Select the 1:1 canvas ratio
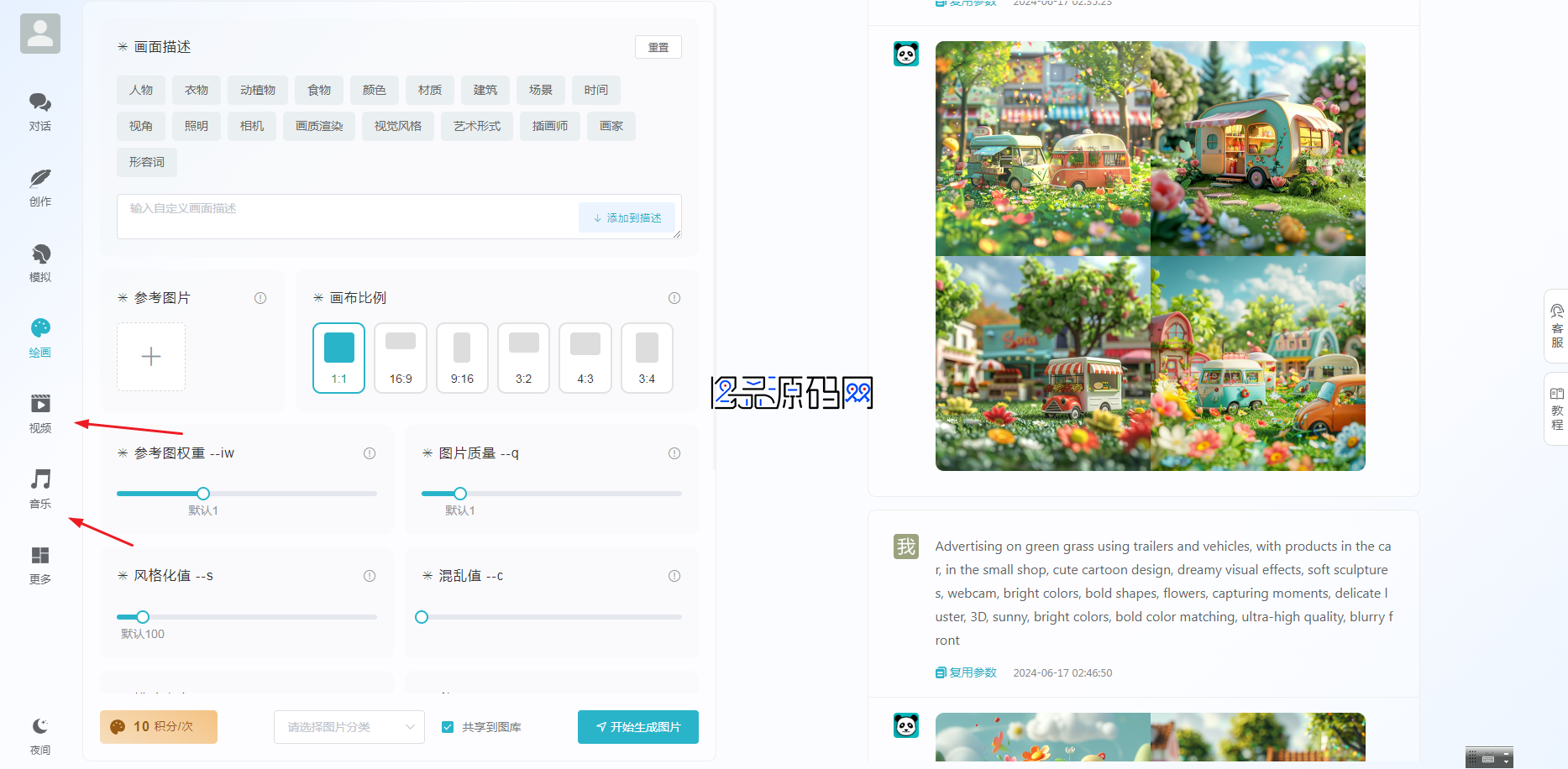 [339, 358]
